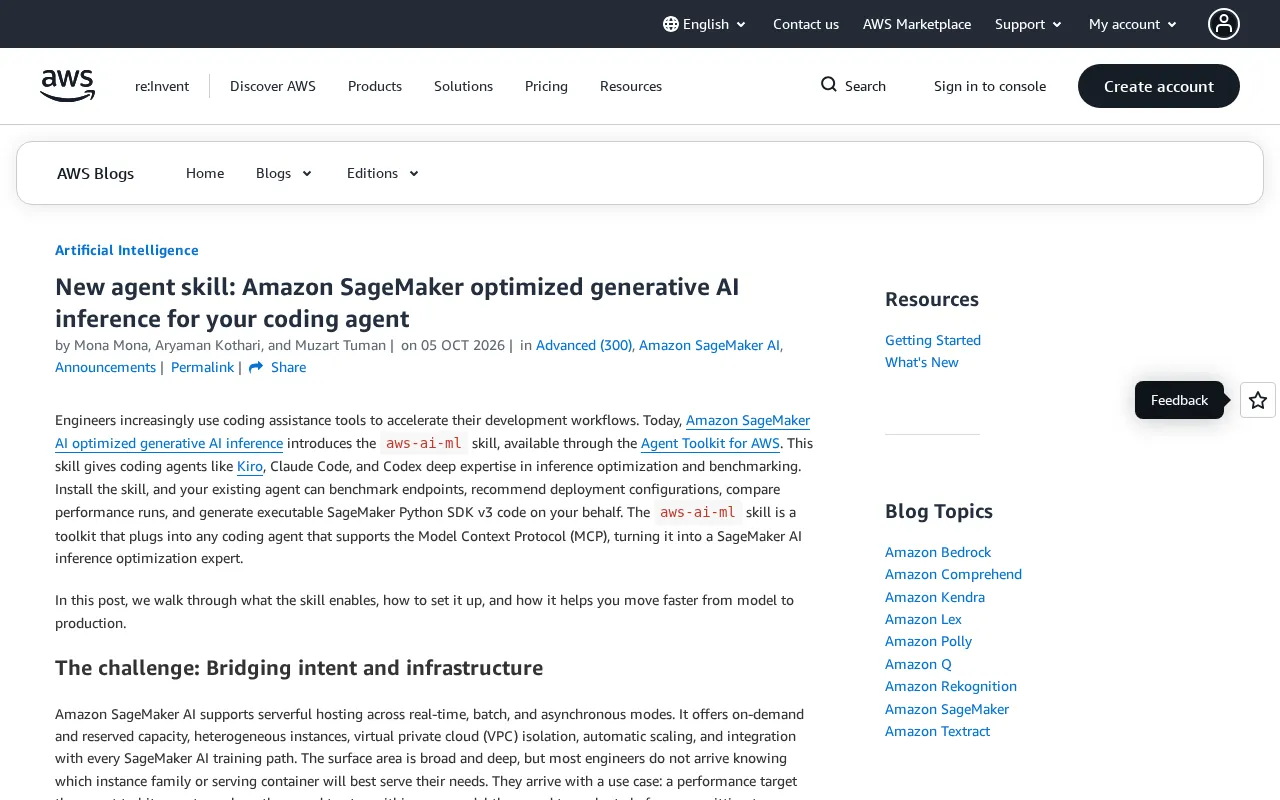Open the user profile avatar icon
This screenshot has height=800, width=1280.
click(1224, 24)
